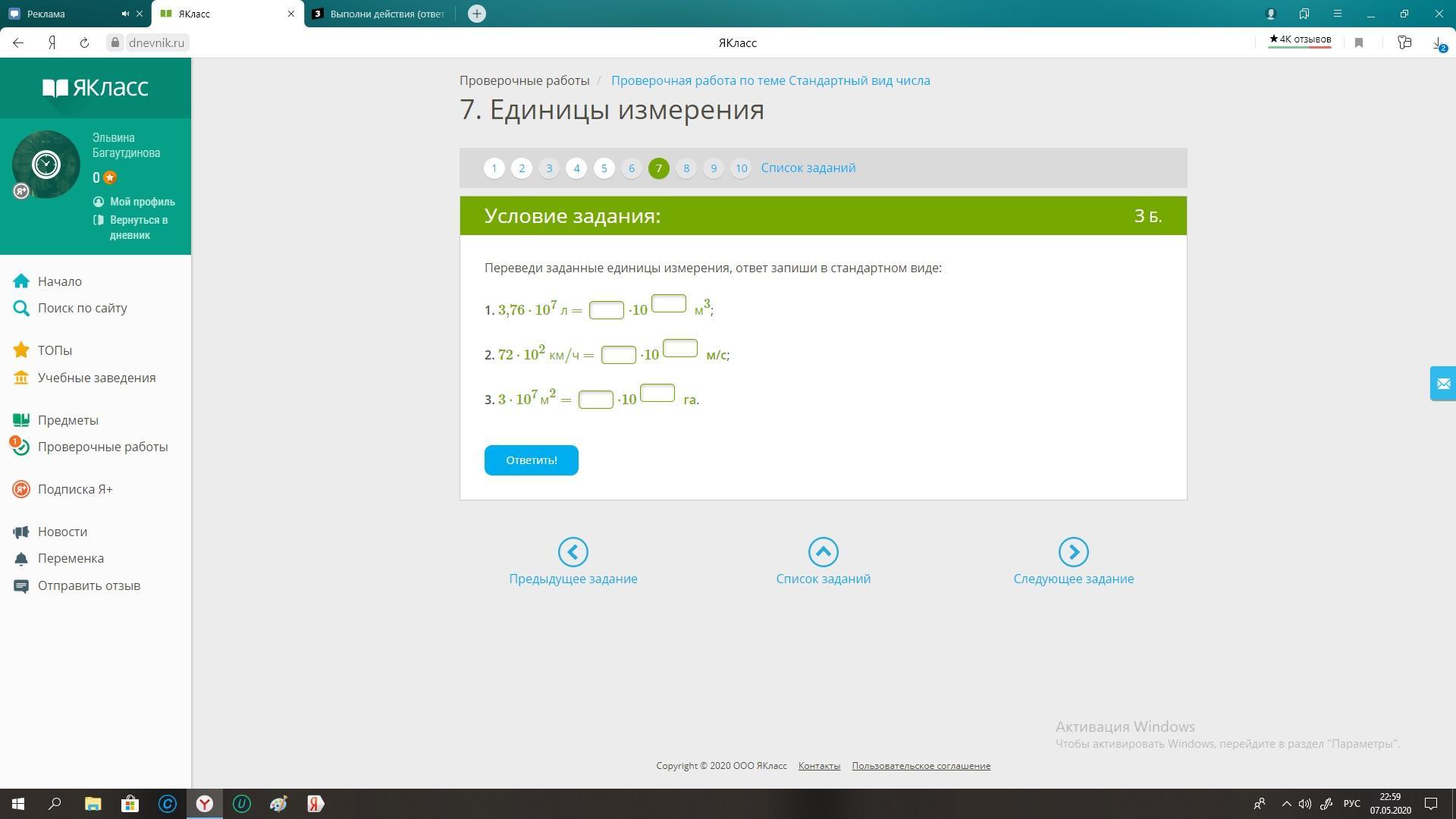Screen dimensions: 1456x819
Task: Click the mantissa input for 3,76·10⁷ л
Action: pos(606,310)
